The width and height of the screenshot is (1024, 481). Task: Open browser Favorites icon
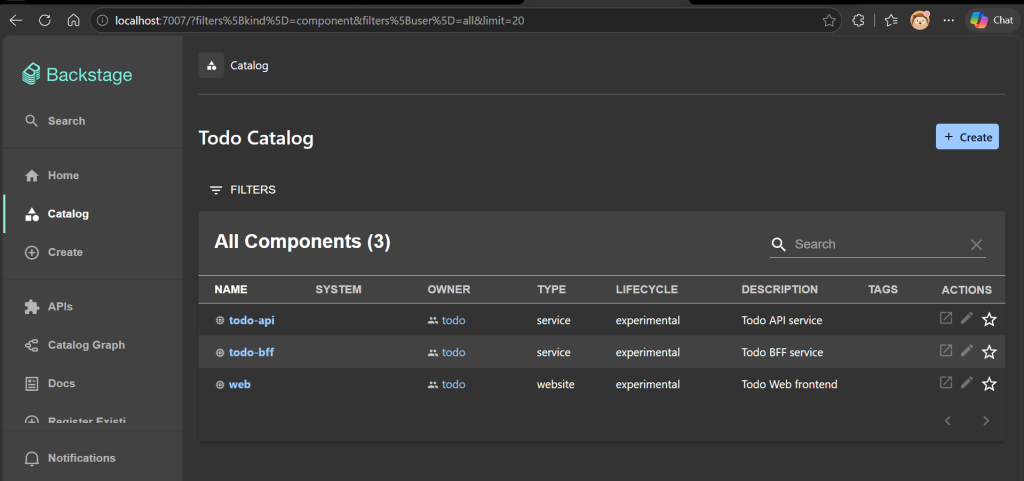(x=891, y=20)
